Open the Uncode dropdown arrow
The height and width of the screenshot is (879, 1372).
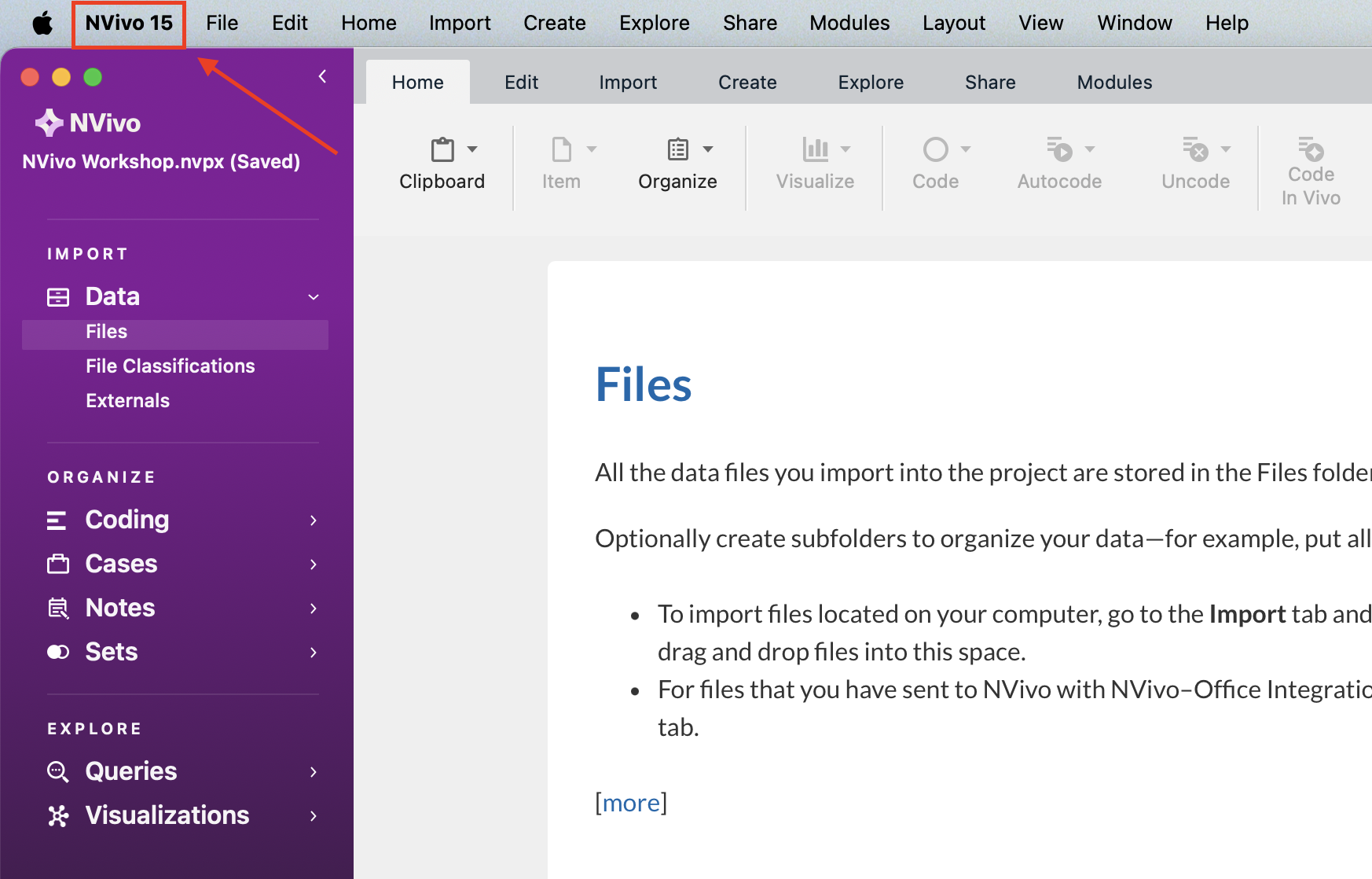coord(1226,149)
